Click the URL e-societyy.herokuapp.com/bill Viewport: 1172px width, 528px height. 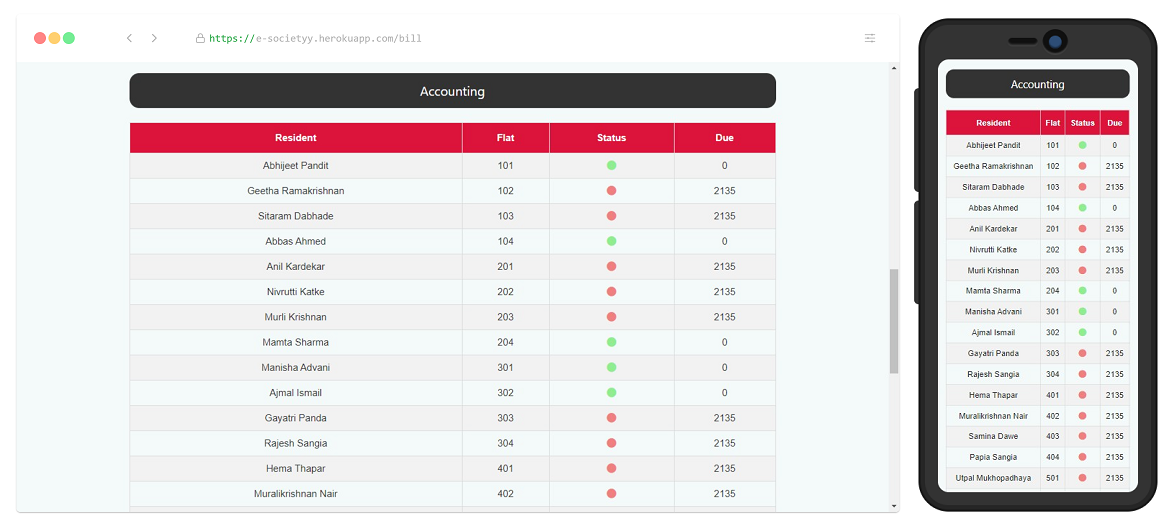coord(315,38)
